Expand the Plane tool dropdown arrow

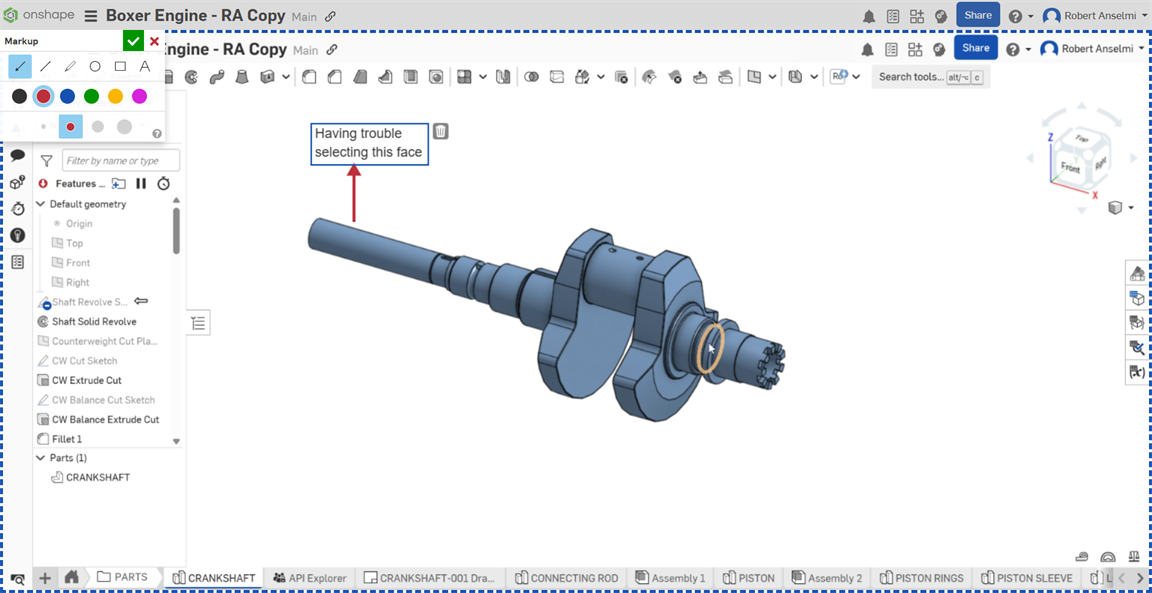point(773,76)
